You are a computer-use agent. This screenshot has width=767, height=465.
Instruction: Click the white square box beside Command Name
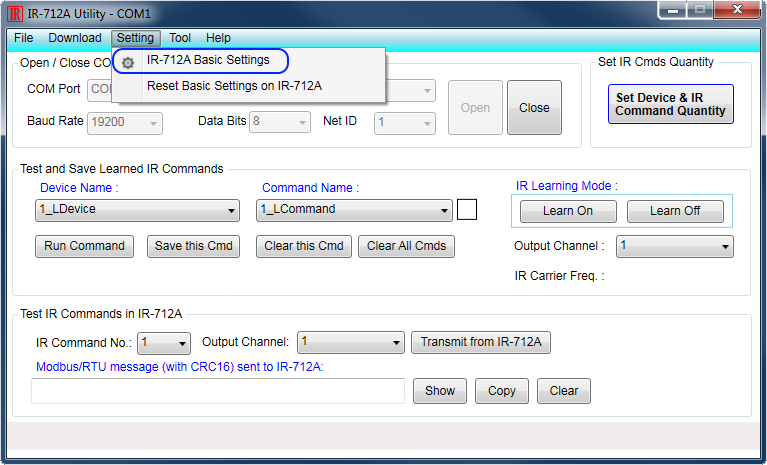coord(467,210)
